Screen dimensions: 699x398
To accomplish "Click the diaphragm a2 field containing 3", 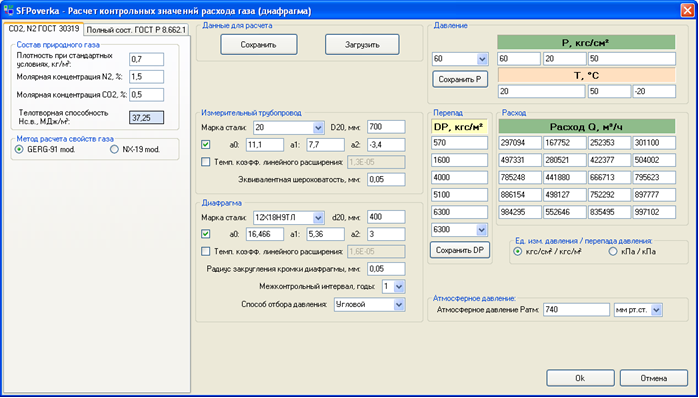I will (387, 234).
